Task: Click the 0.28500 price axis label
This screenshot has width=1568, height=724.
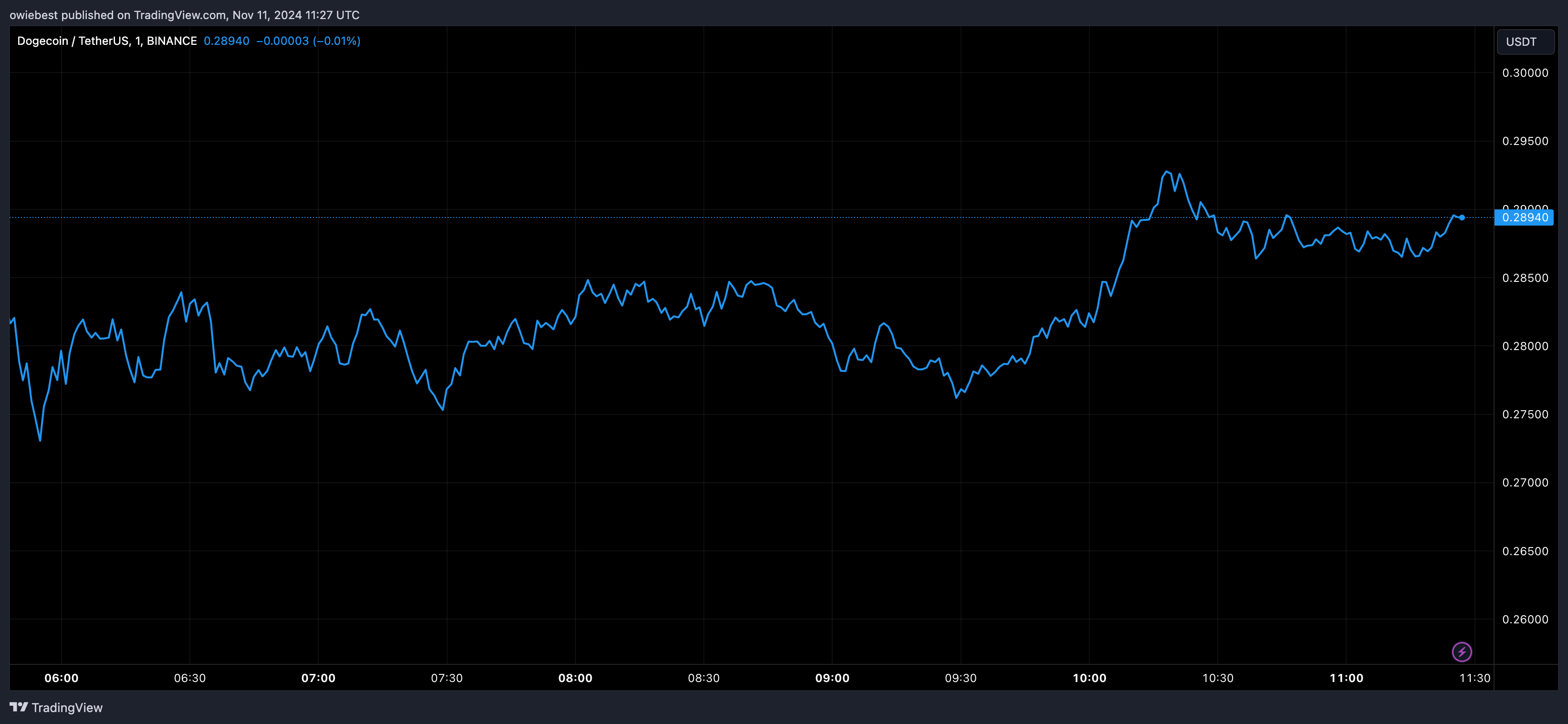Action: pos(1525,278)
